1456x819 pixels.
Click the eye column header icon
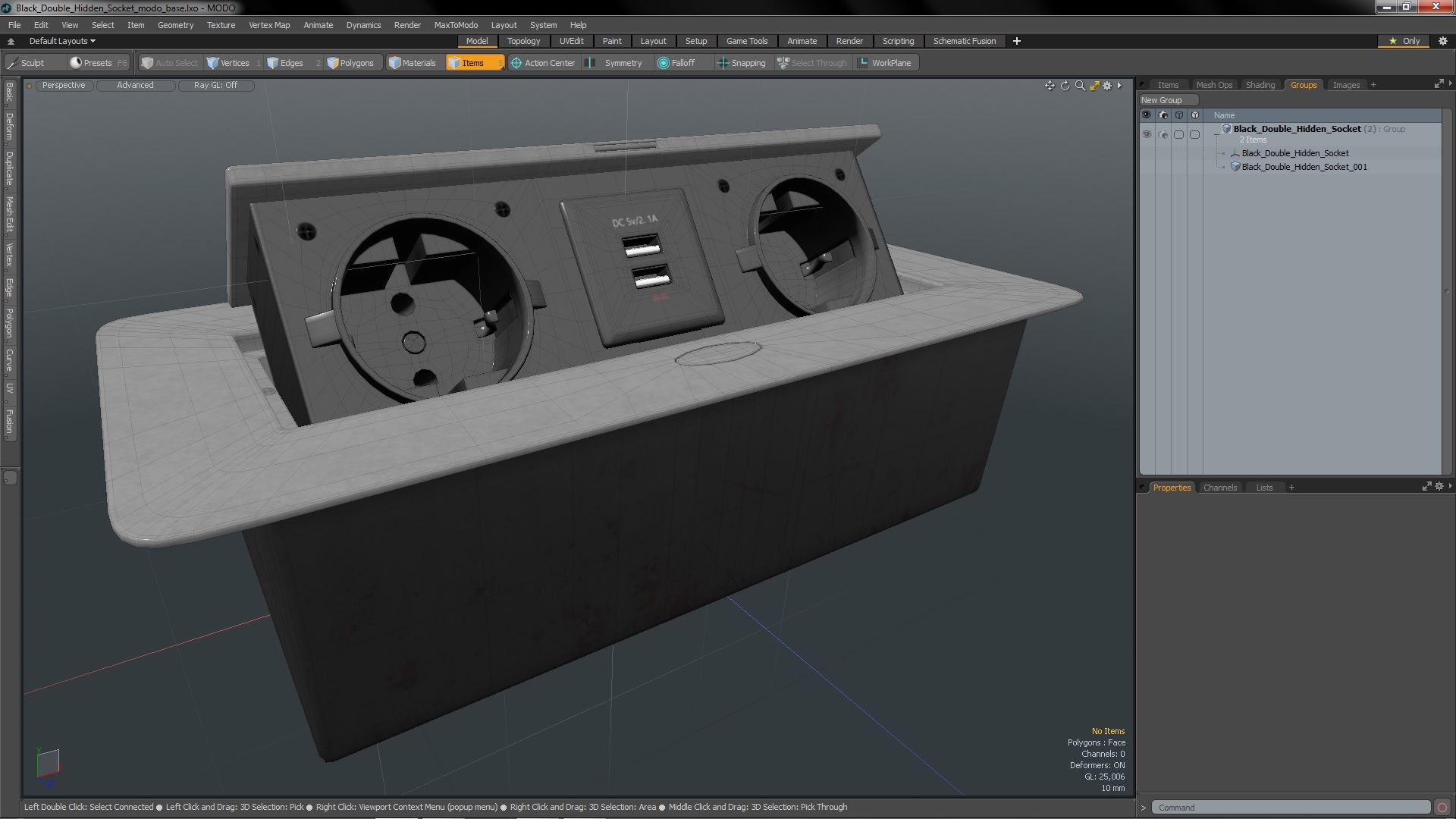click(x=1147, y=115)
